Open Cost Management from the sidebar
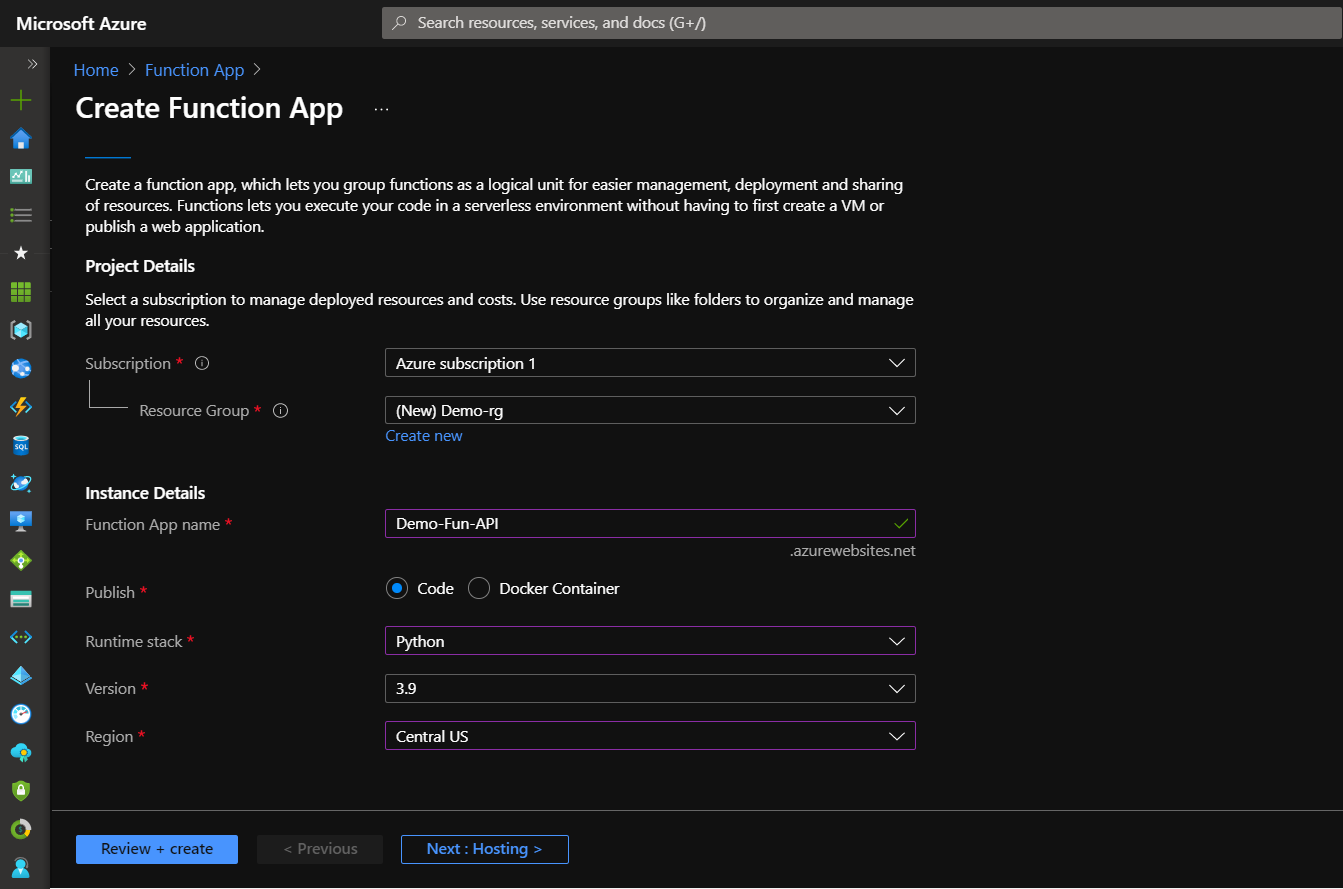This screenshot has height=889, width=1343. pos(21,828)
